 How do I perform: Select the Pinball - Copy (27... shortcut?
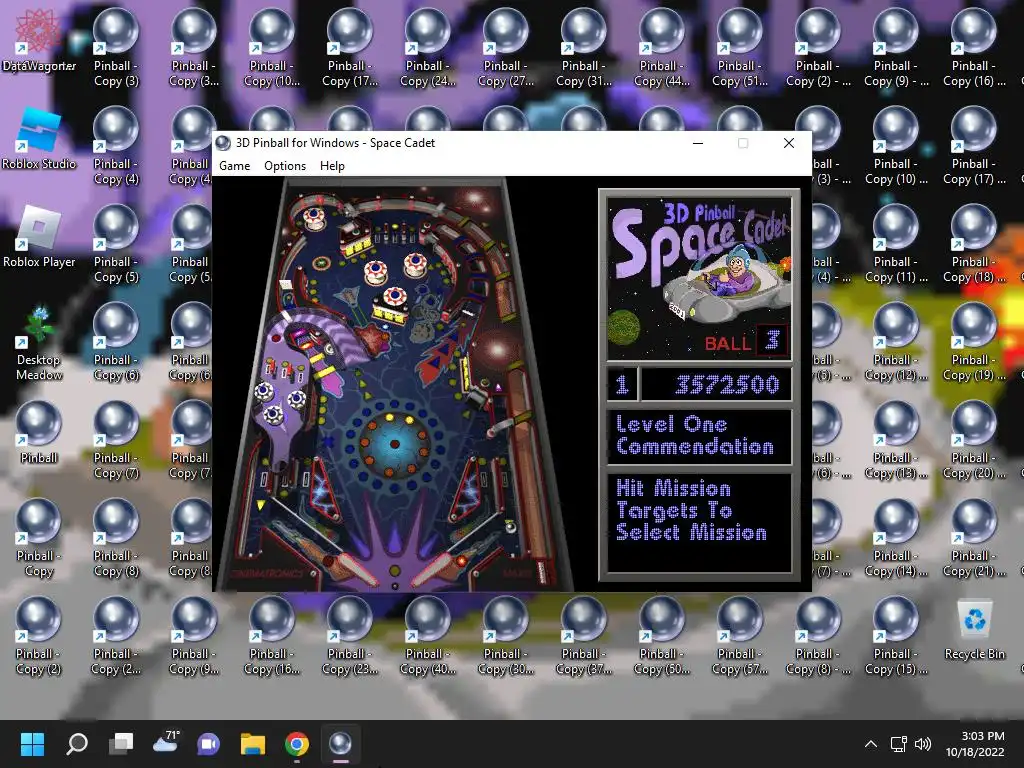(x=505, y=48)
